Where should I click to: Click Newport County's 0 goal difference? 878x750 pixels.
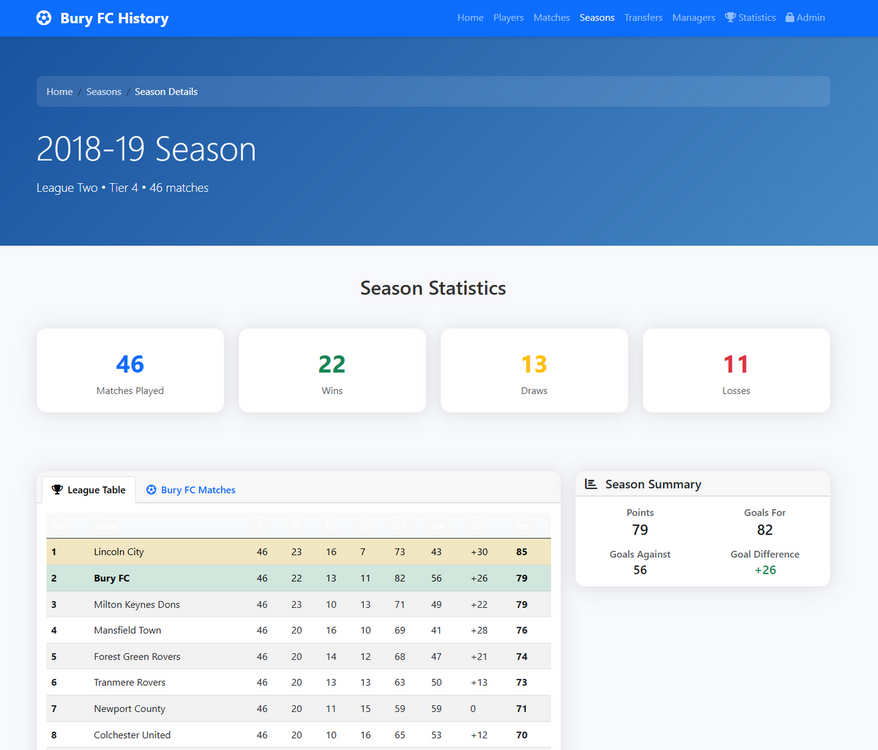[x=473, y=709]
